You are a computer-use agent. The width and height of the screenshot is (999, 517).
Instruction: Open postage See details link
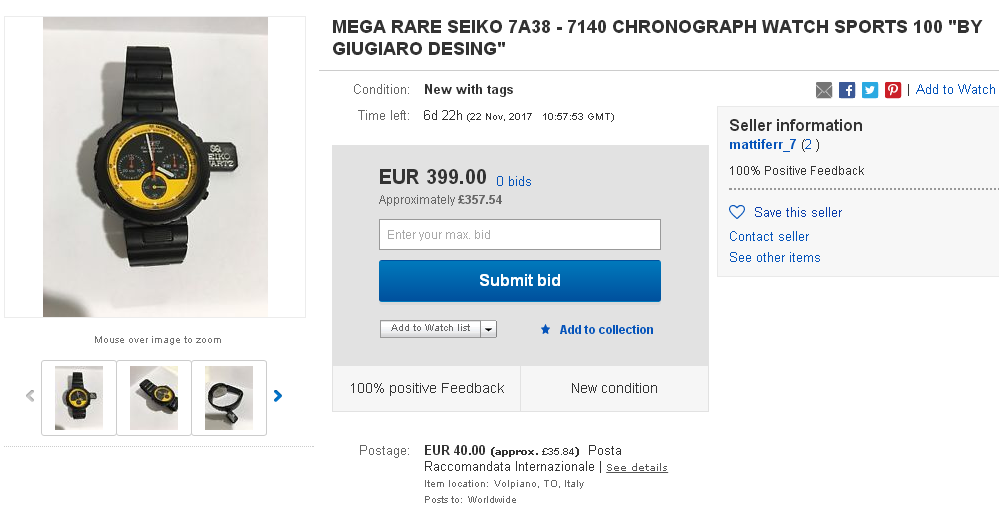[636, 468]
